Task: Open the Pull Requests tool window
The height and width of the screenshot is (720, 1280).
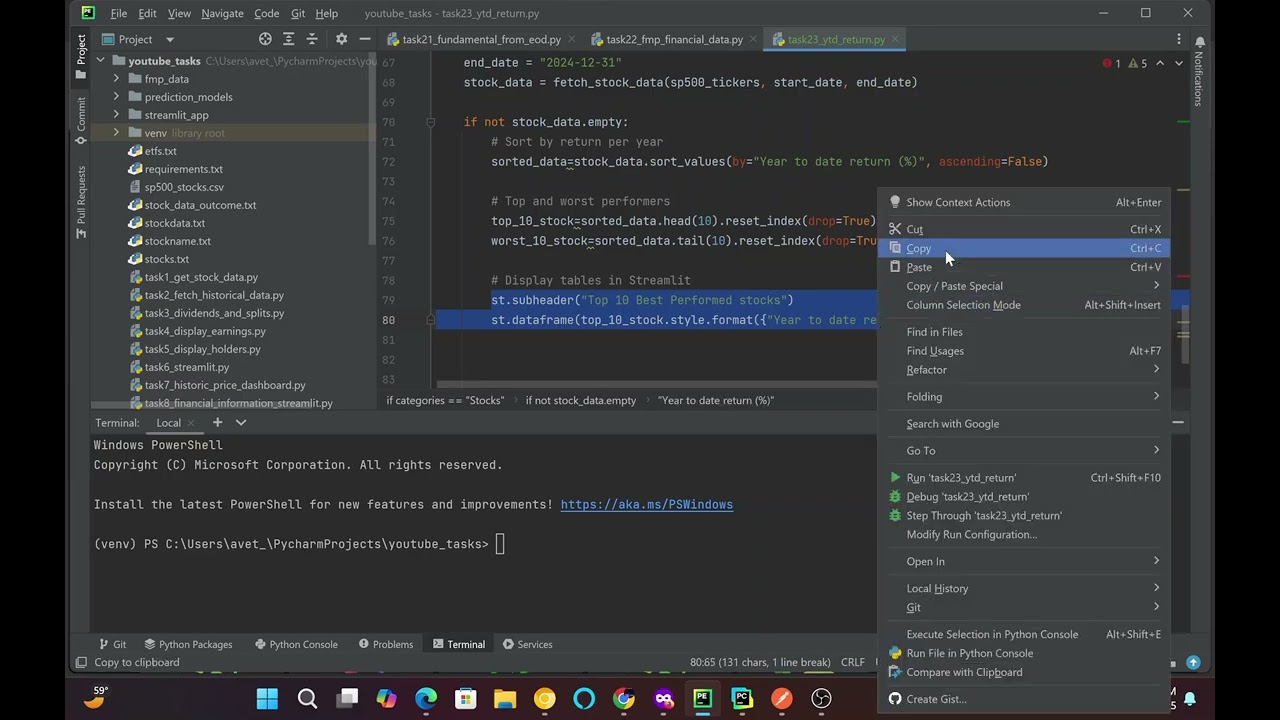Action: [x=81, y=203]
